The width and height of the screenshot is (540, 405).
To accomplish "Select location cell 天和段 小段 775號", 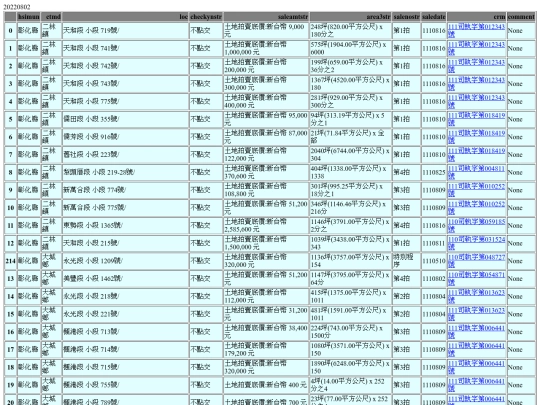I will tap(125, 102).
